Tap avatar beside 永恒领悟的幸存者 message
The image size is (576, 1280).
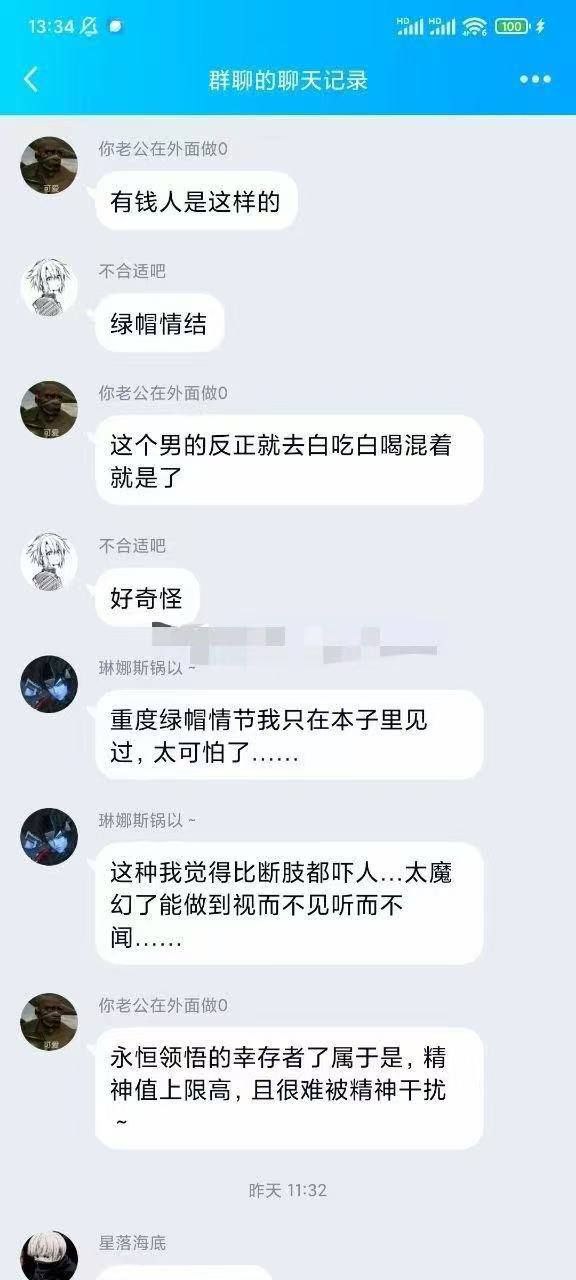pos(49,1022)
